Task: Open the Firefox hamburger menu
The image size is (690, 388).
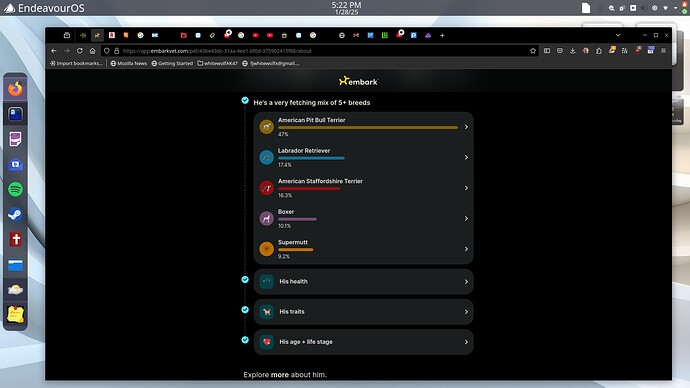Action: pos(663,51)
